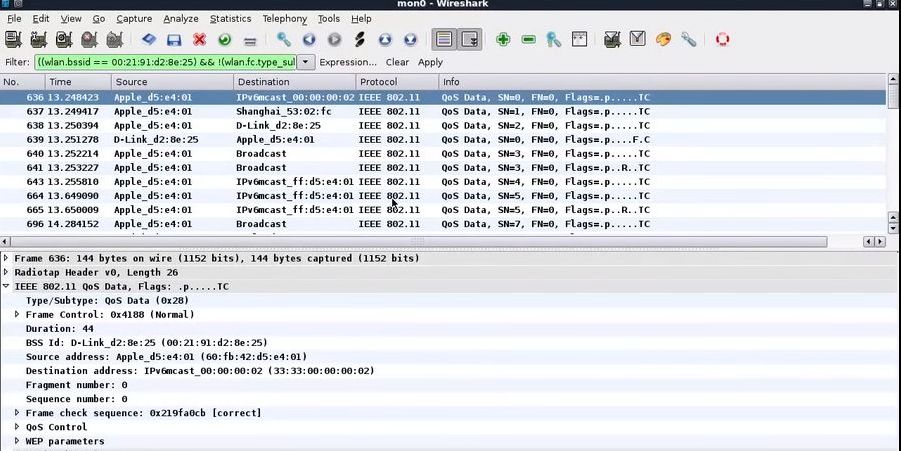This screenshot has width=901, height=451.
Task: Open the capture interfaces list icon
Action: pos(13,40)
